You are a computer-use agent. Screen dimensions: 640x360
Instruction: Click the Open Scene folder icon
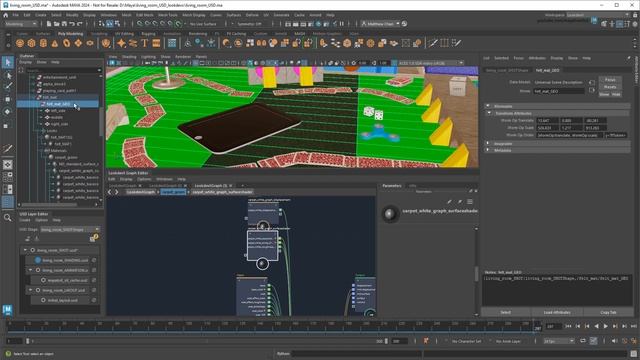57,24
